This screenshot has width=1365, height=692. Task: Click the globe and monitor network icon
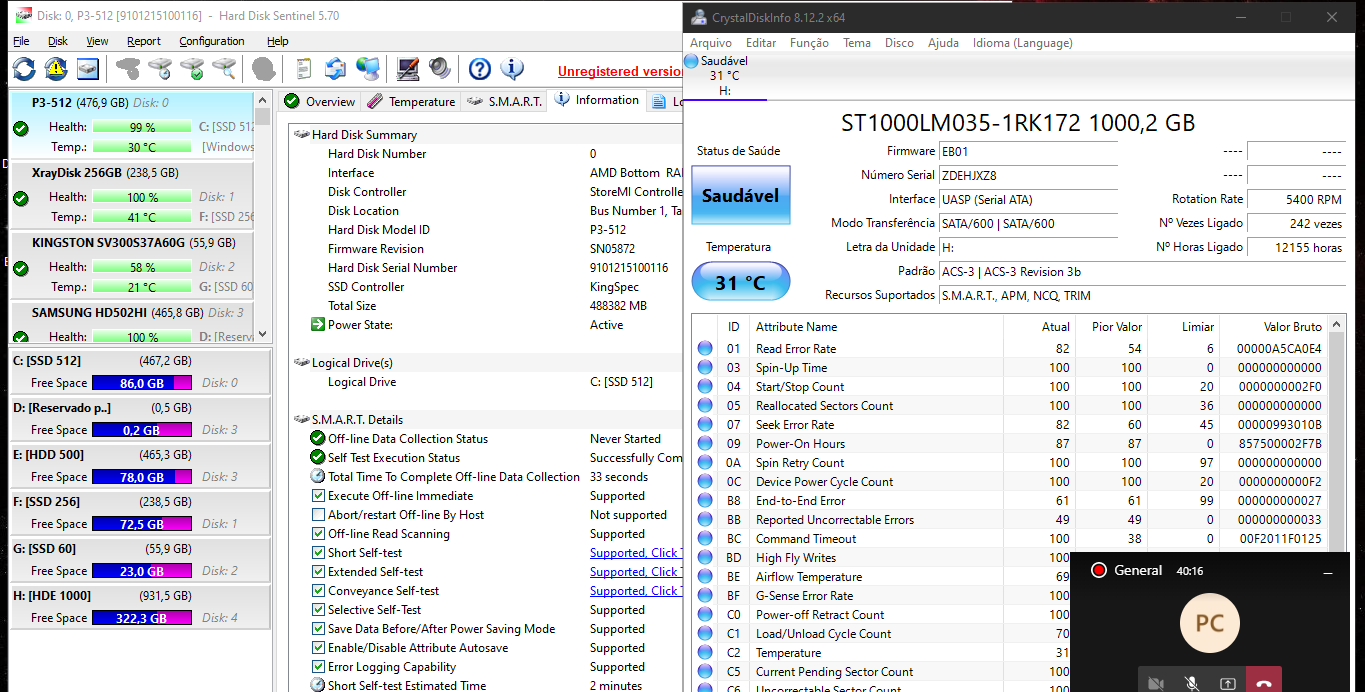(x=368, y=69)
